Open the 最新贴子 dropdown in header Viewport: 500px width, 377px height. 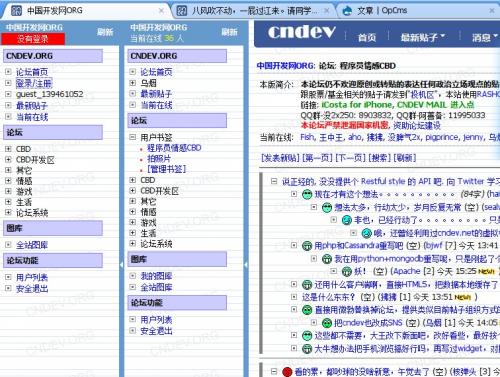pyautogui.click(x=423, y=37)
